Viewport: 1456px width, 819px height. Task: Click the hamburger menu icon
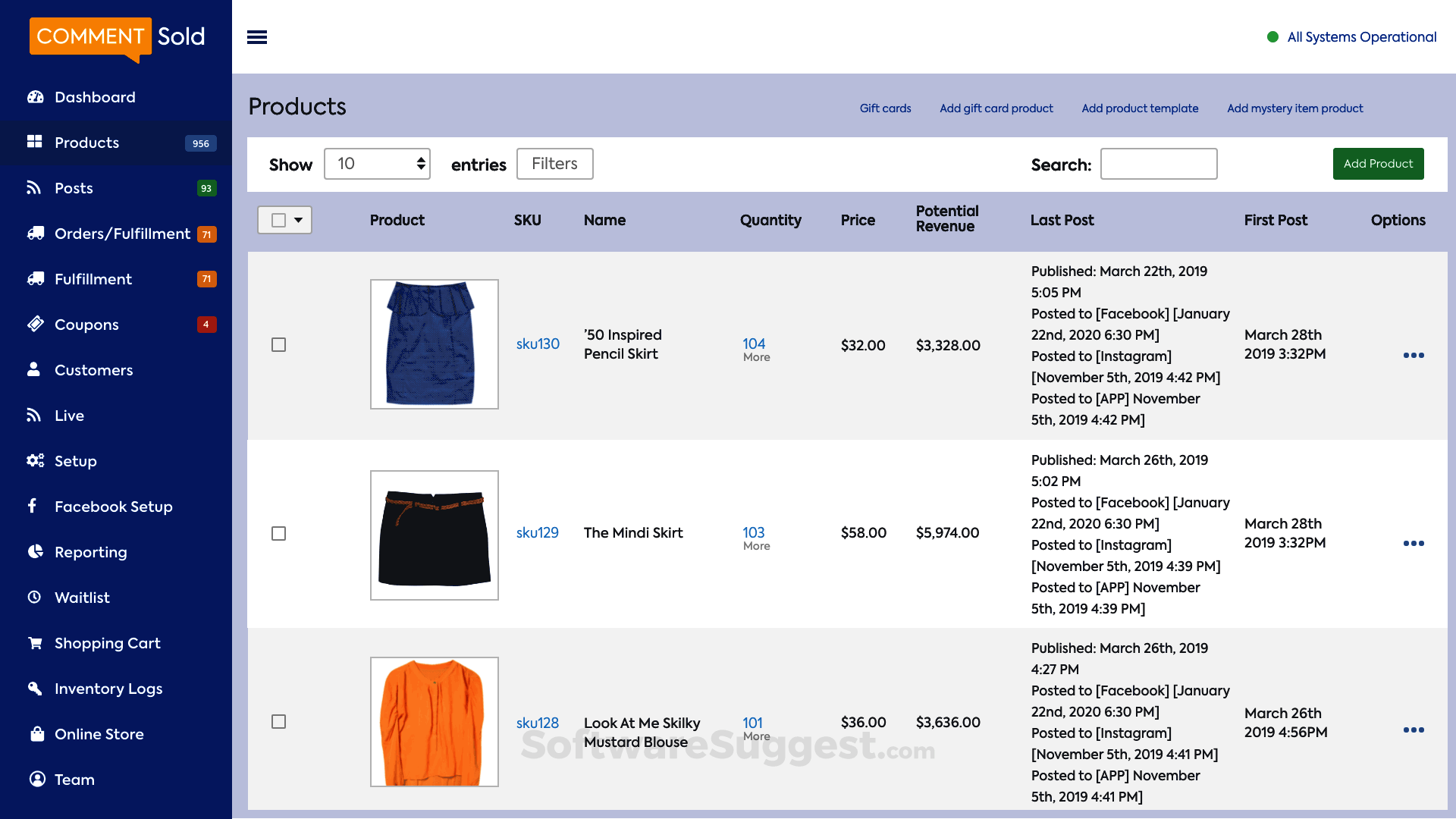tap(257, 37)
